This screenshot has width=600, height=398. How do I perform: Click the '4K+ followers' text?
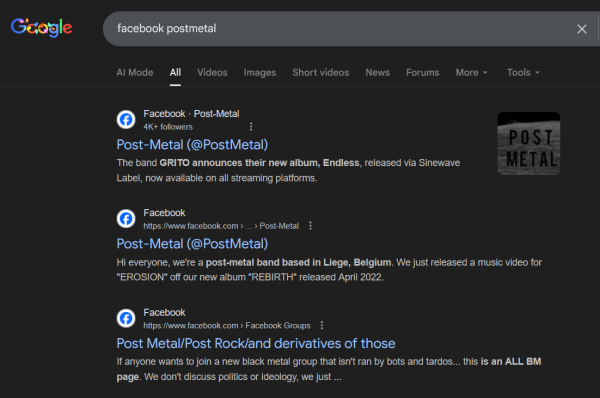tap(168, 127)
